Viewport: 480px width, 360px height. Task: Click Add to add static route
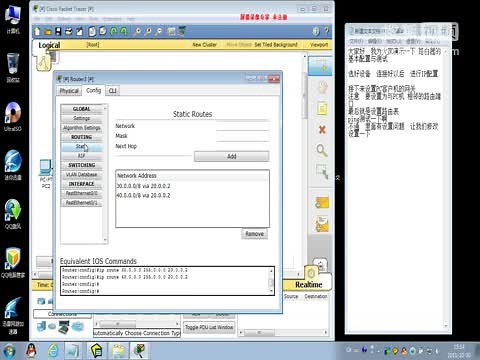click(232, 156)
